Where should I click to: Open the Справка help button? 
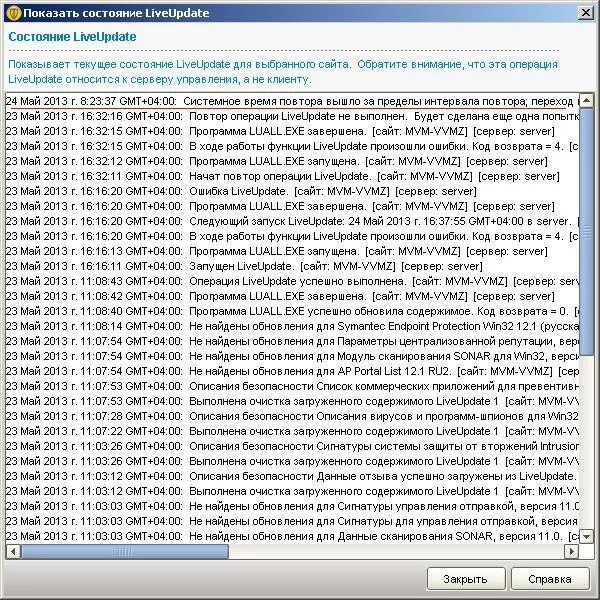pos(549,579)
